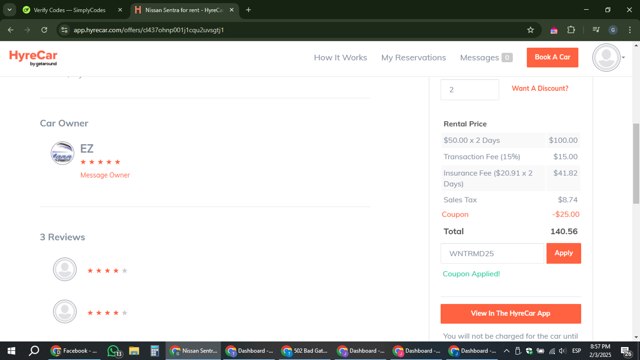This screenshot has width=640, height=360.
Task: Click the first reviewer's avatar
Action: 64,269
